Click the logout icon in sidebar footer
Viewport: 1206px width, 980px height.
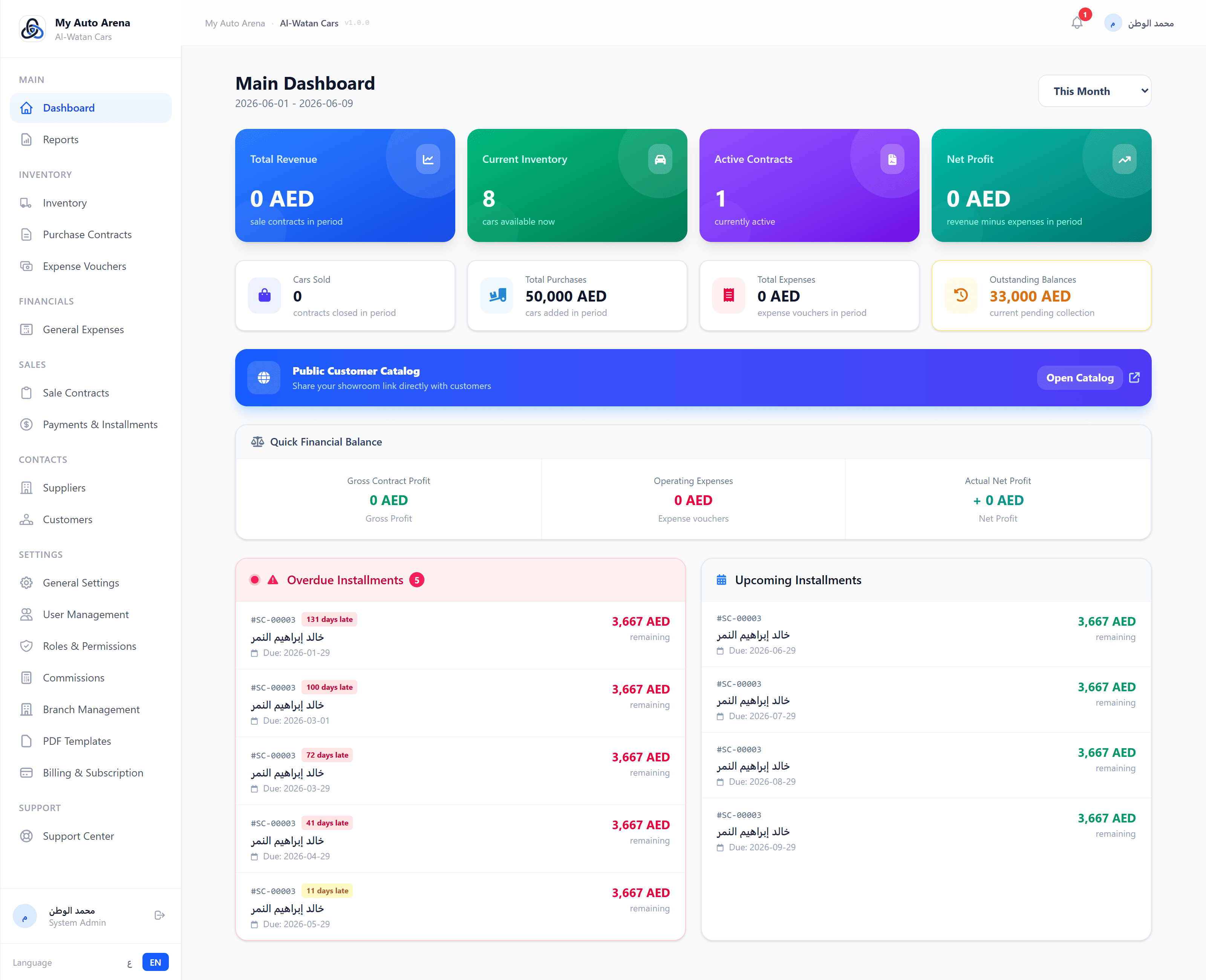[x=160, y=915]
